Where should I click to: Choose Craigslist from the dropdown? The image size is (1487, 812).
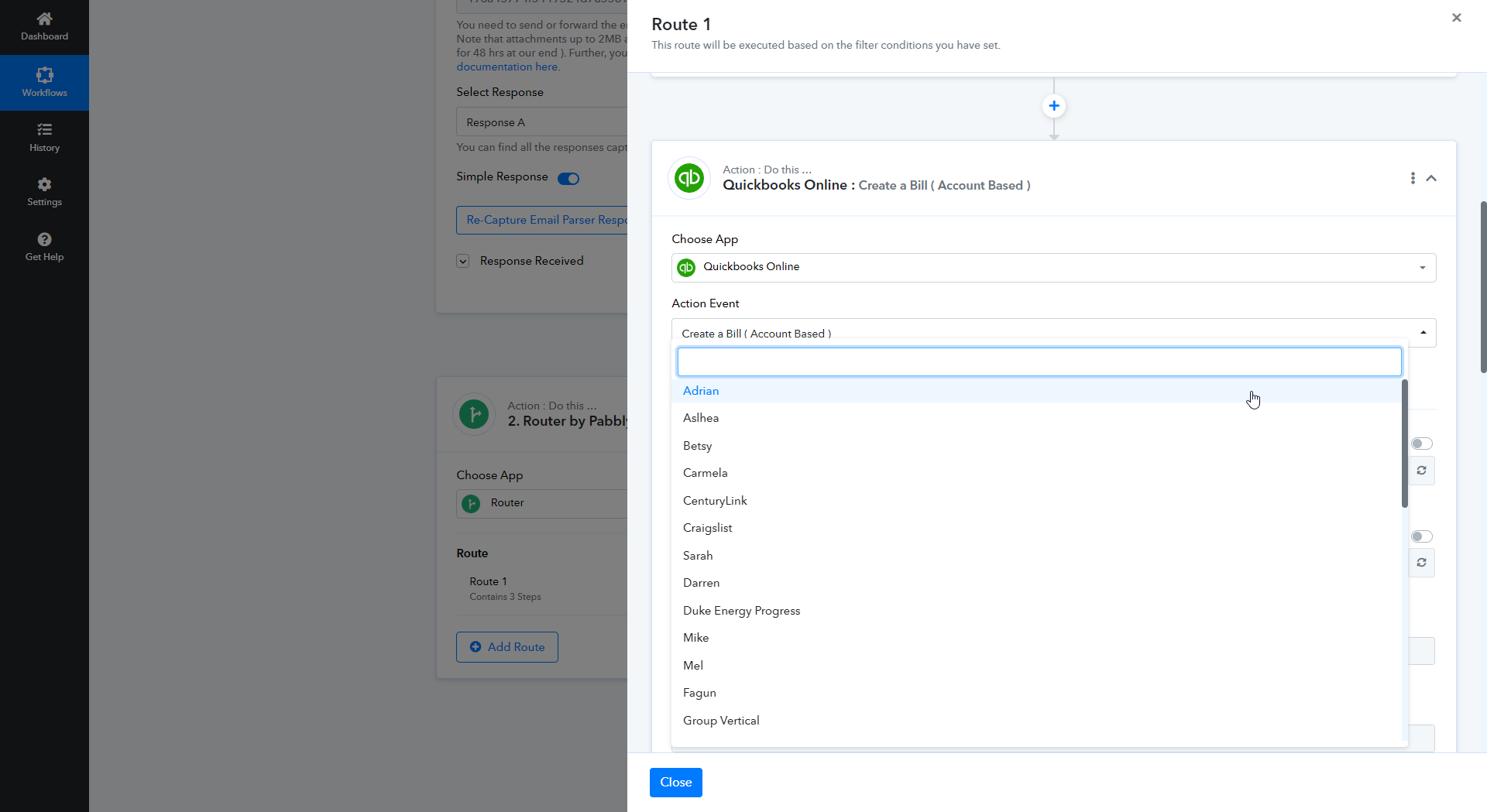click(1036, 528)
